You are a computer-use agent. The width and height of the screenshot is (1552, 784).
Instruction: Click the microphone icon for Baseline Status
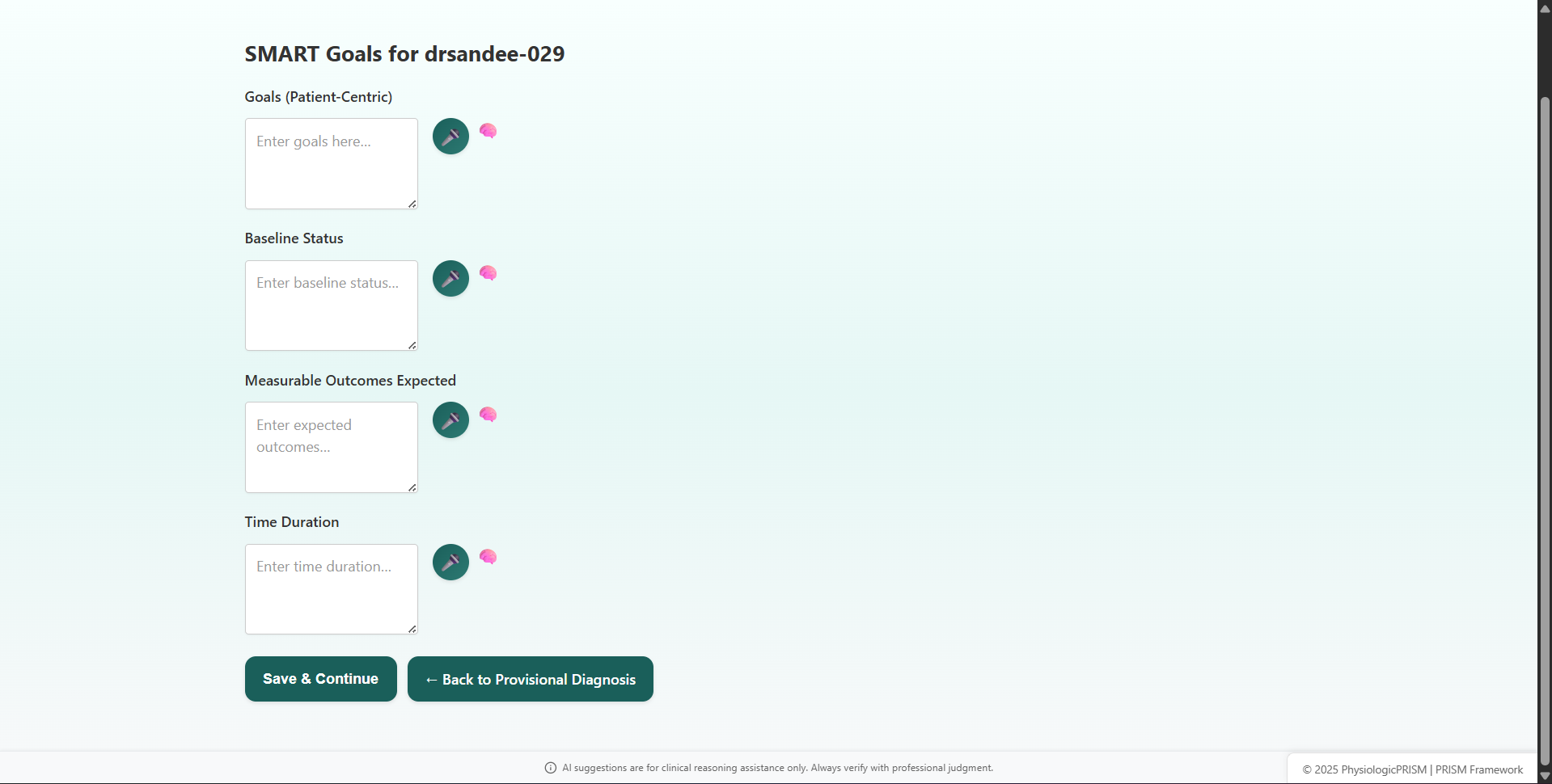tap(450, 278)
